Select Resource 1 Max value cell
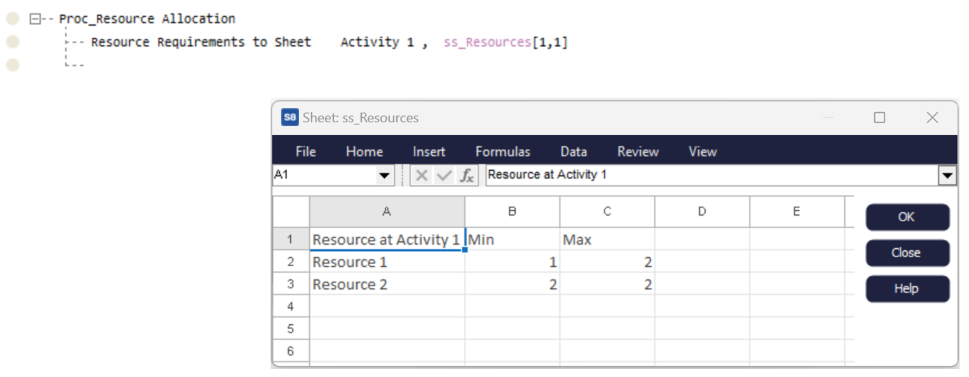The height and width of the screenshot is (377, 969). (x=607, y=262)
